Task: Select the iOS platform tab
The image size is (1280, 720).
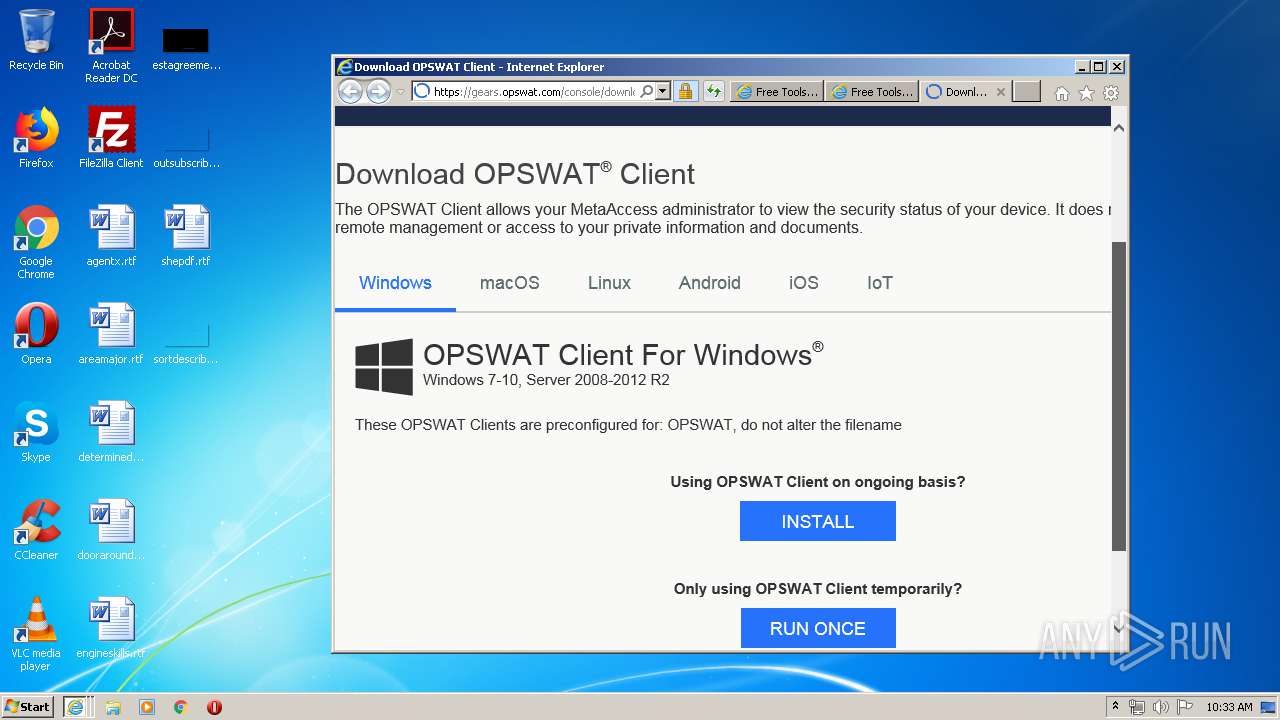Action: tap(803, 283)
